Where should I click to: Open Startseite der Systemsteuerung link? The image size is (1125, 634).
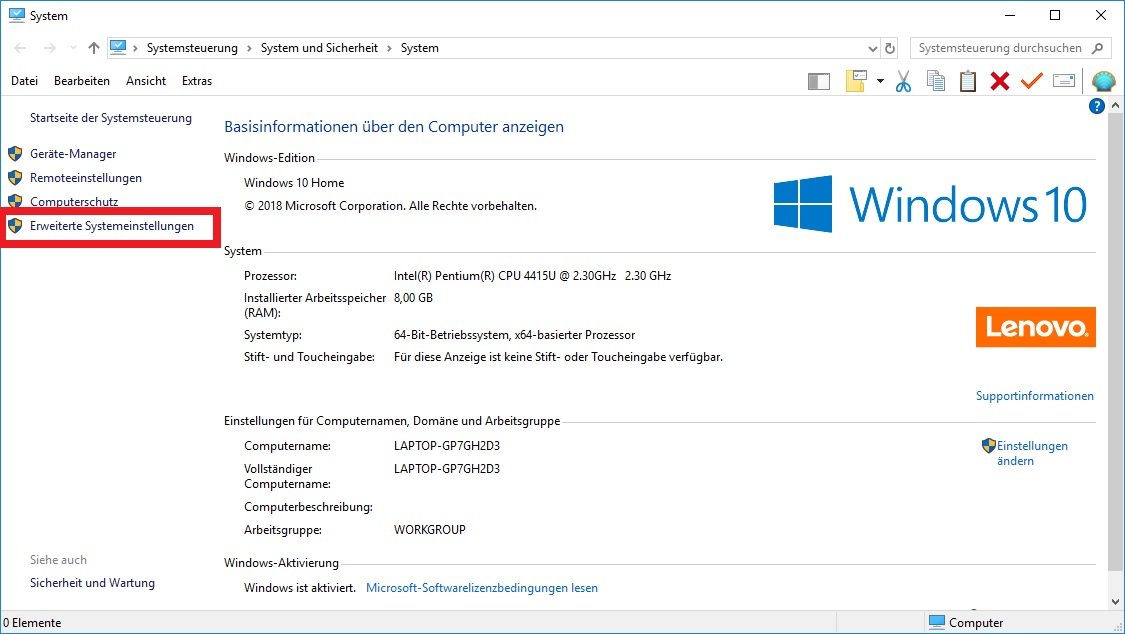(110, 118)
